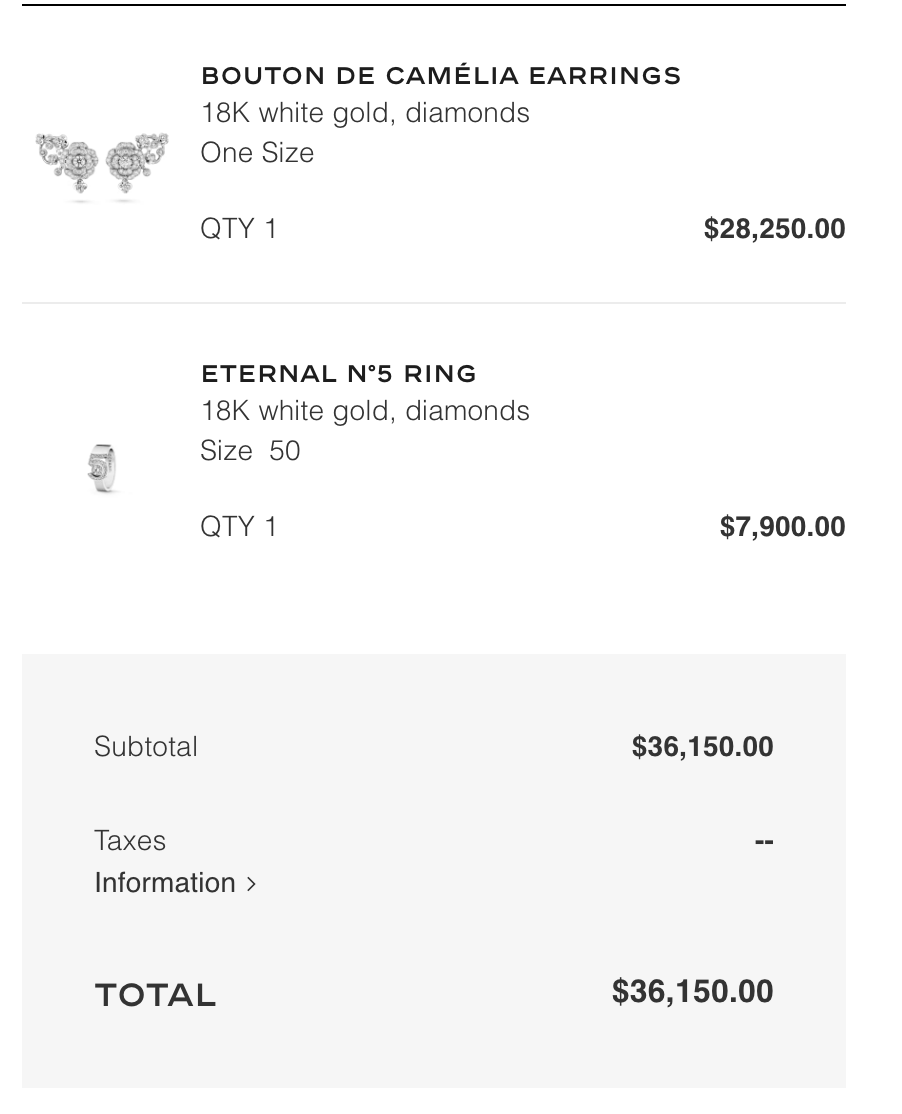Click the ring's 18K white gold description

[x=365, y=412]
